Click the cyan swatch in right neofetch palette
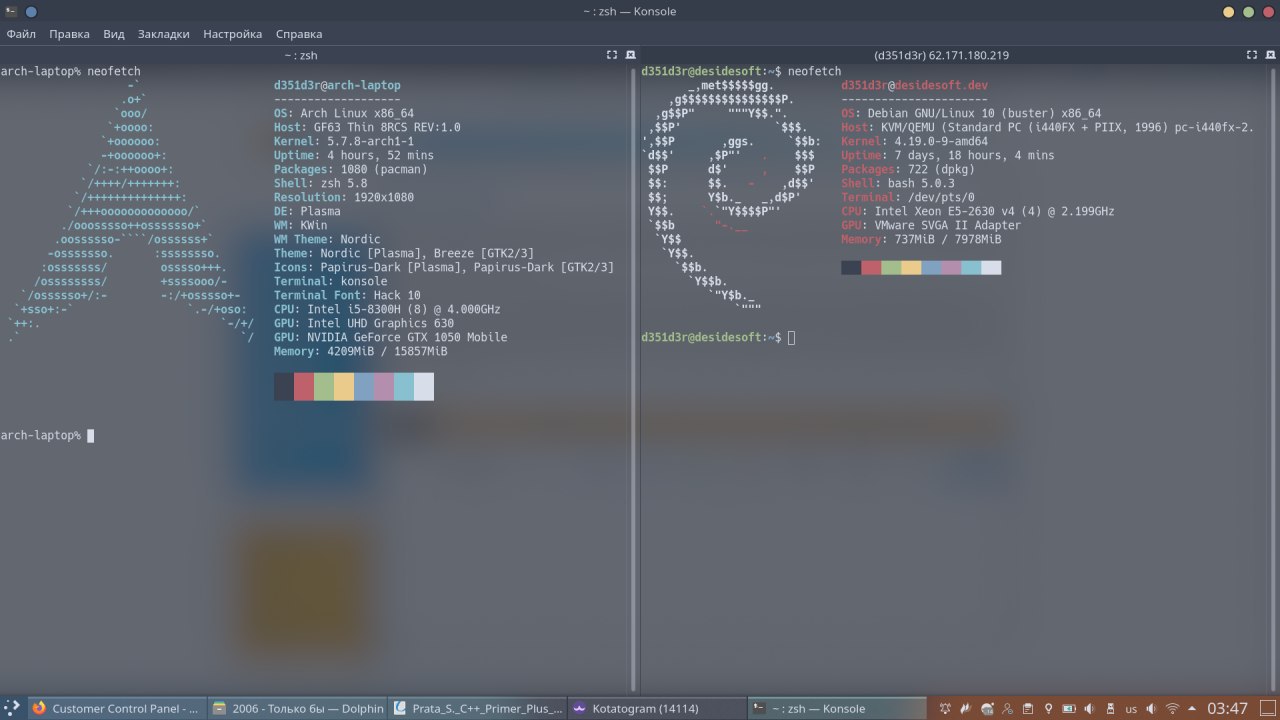This screenshot has height=720, width=1280. 971,267
